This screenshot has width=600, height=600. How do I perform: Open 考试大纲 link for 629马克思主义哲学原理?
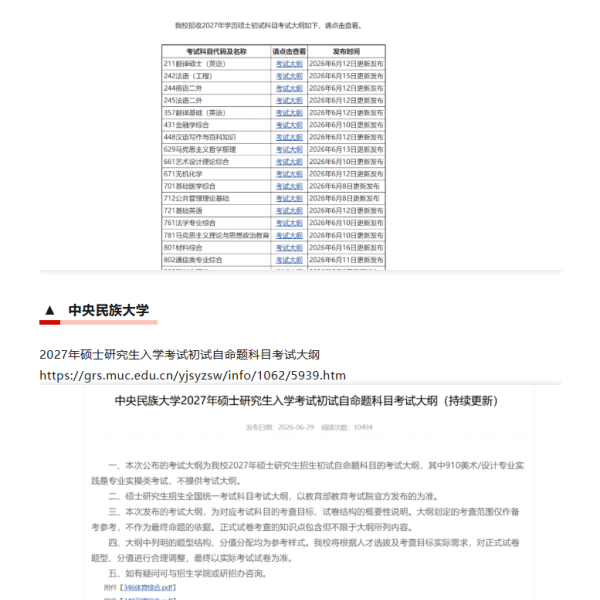click(x=289, y=150)
